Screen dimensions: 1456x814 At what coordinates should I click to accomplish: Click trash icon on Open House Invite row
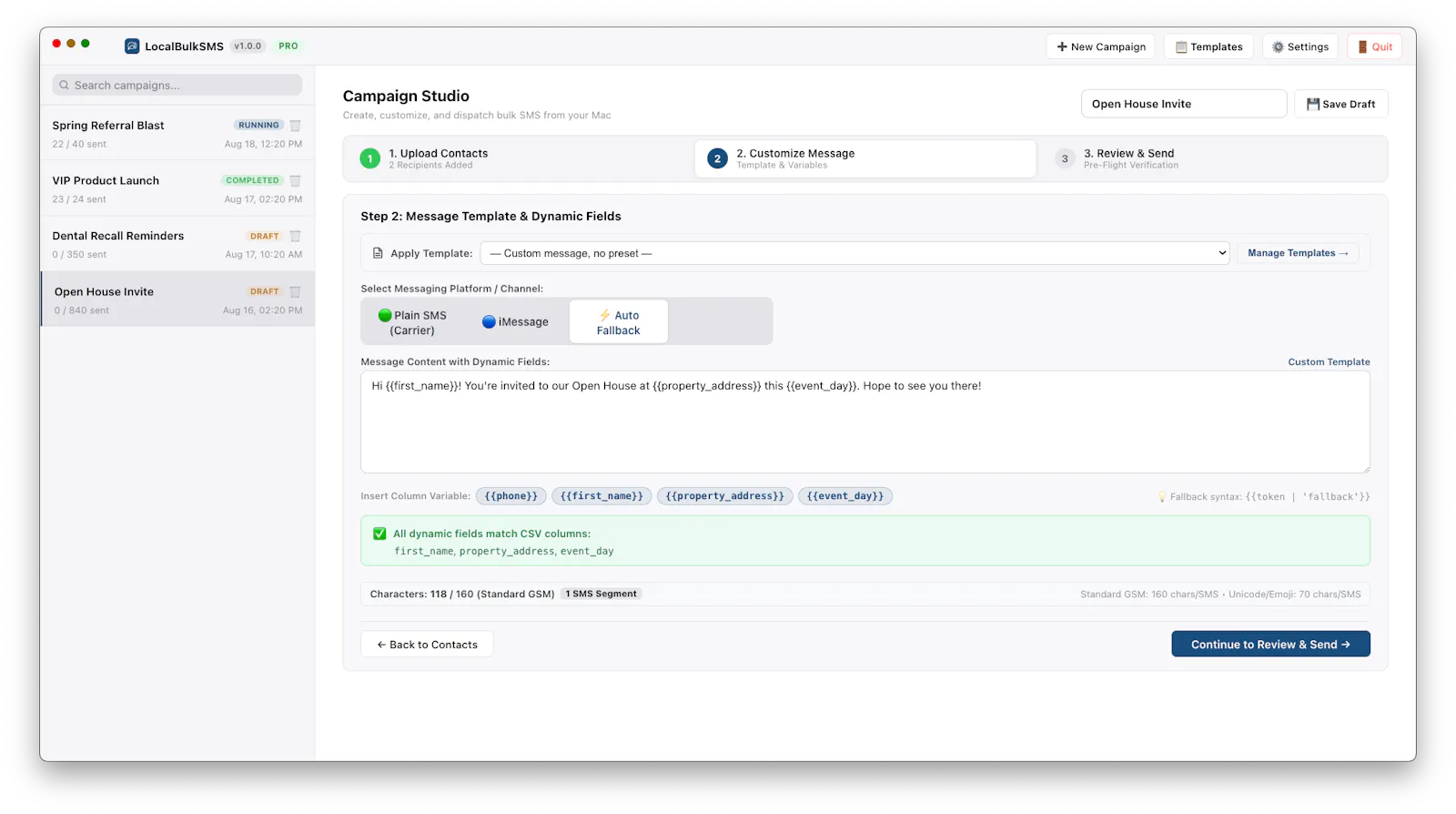point(295,292)
